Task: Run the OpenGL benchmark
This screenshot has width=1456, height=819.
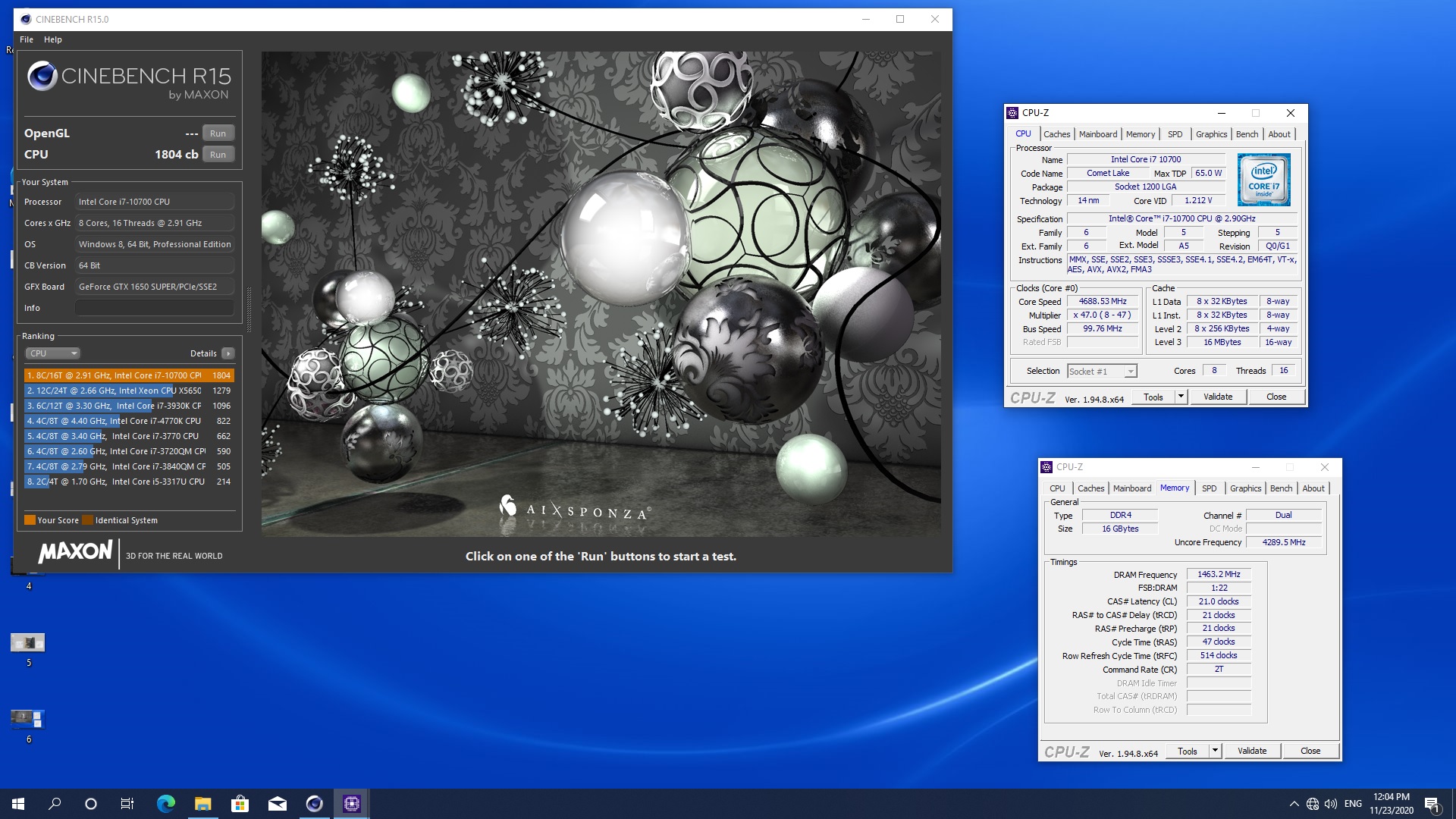Action: tap(218, 133)
